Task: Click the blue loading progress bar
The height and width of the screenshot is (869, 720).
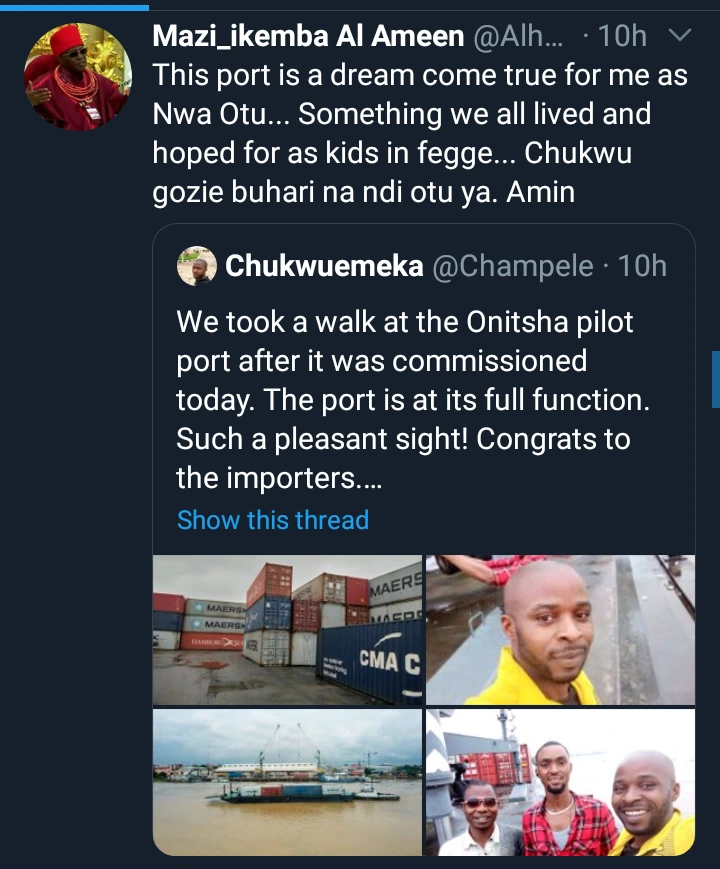Action: point(74,7)
